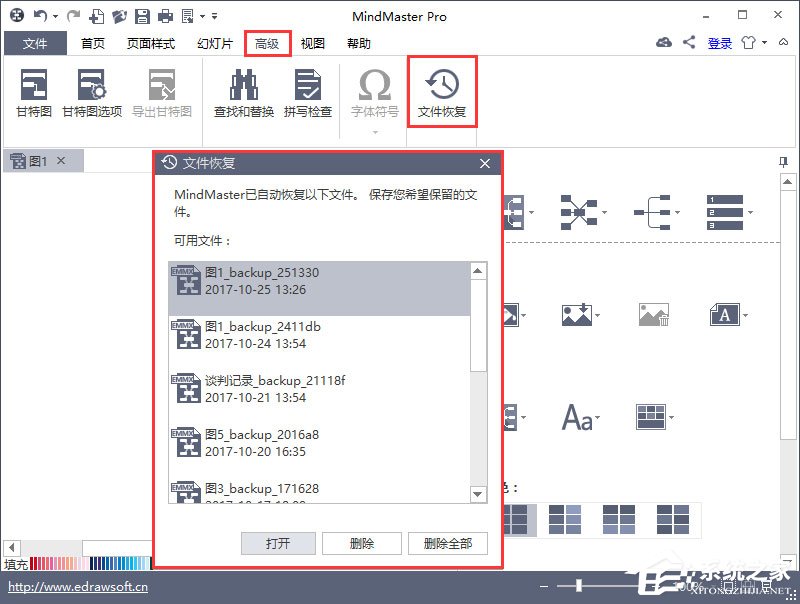The width and height of the screenshot is (800, 604).
Task: Click the Undo icon
Action: click(41, 15)
